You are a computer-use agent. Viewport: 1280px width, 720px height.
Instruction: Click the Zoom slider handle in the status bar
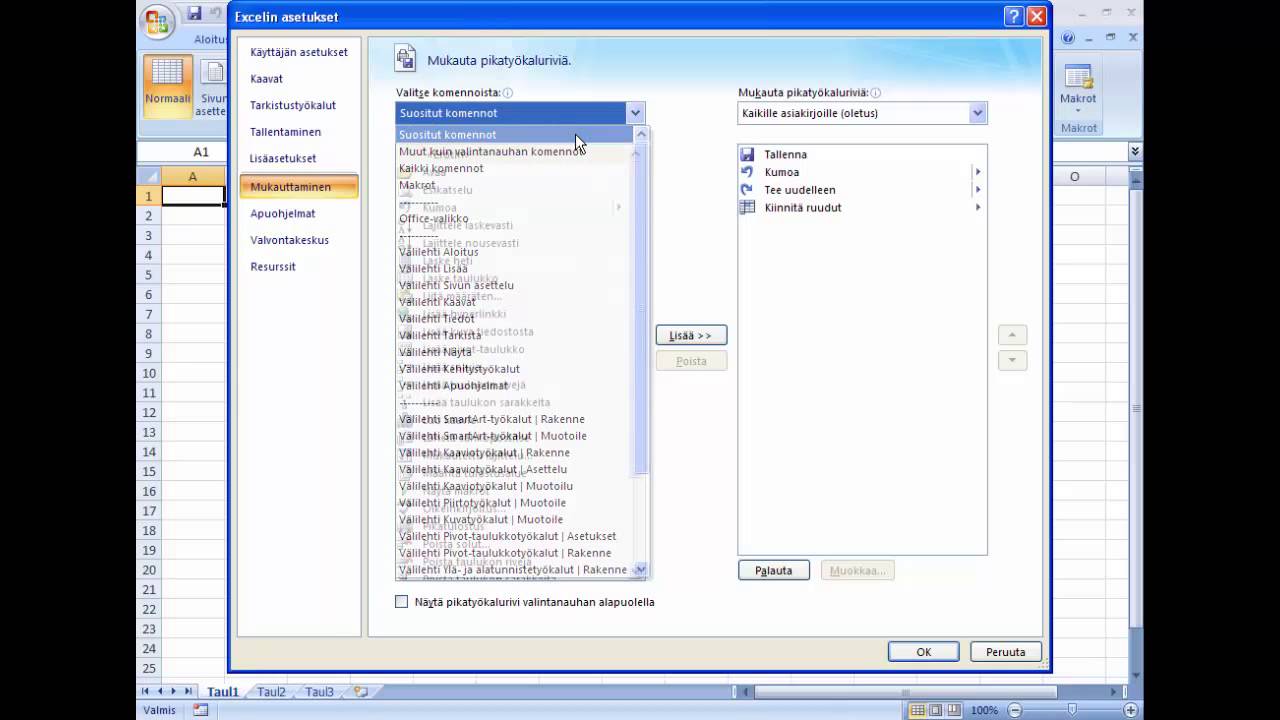pos(1072,710)
